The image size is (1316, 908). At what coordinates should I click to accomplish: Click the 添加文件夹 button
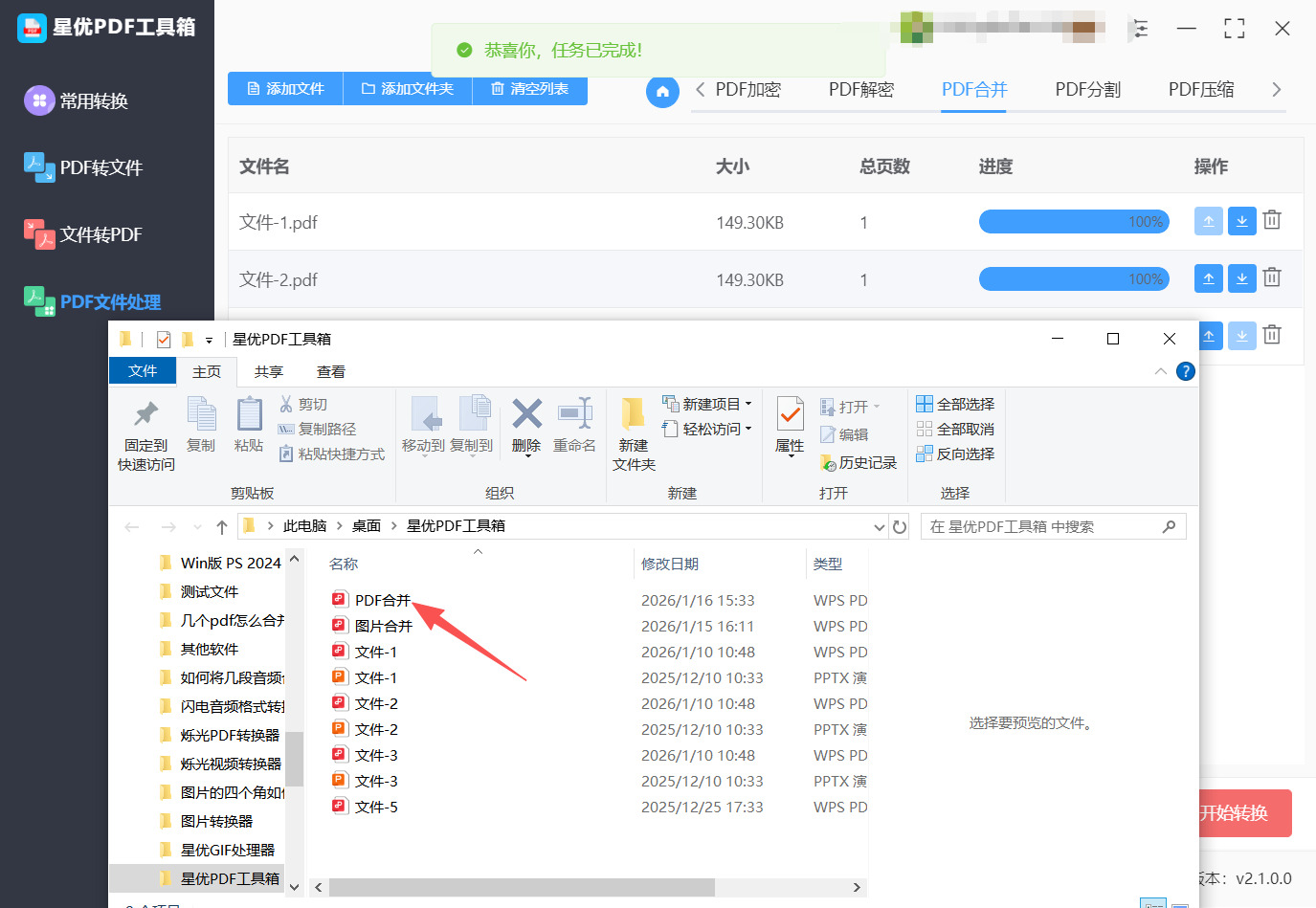point(408,88)
